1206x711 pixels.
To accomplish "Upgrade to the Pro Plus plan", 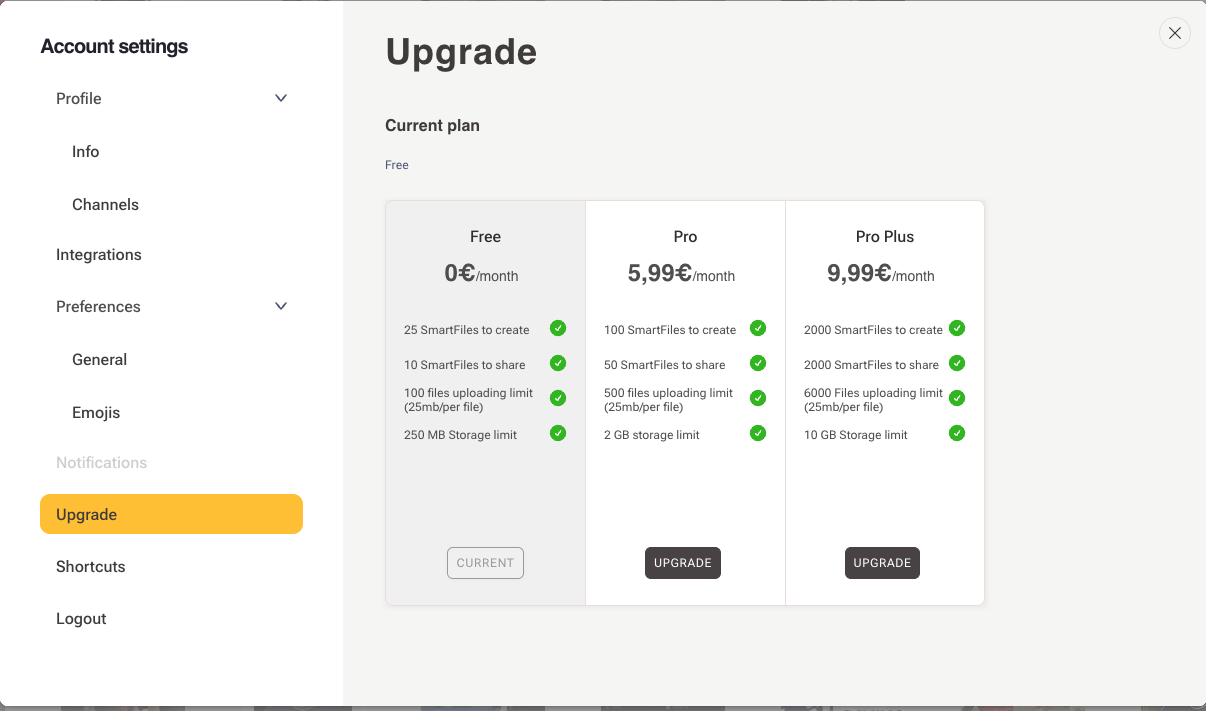I will [882, 563].
